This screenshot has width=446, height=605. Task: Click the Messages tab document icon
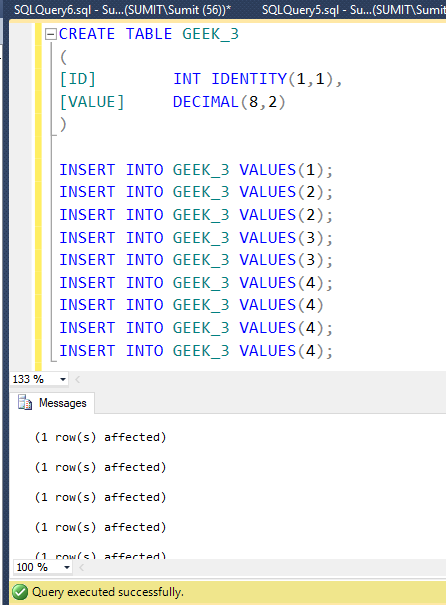click(25, 402)
